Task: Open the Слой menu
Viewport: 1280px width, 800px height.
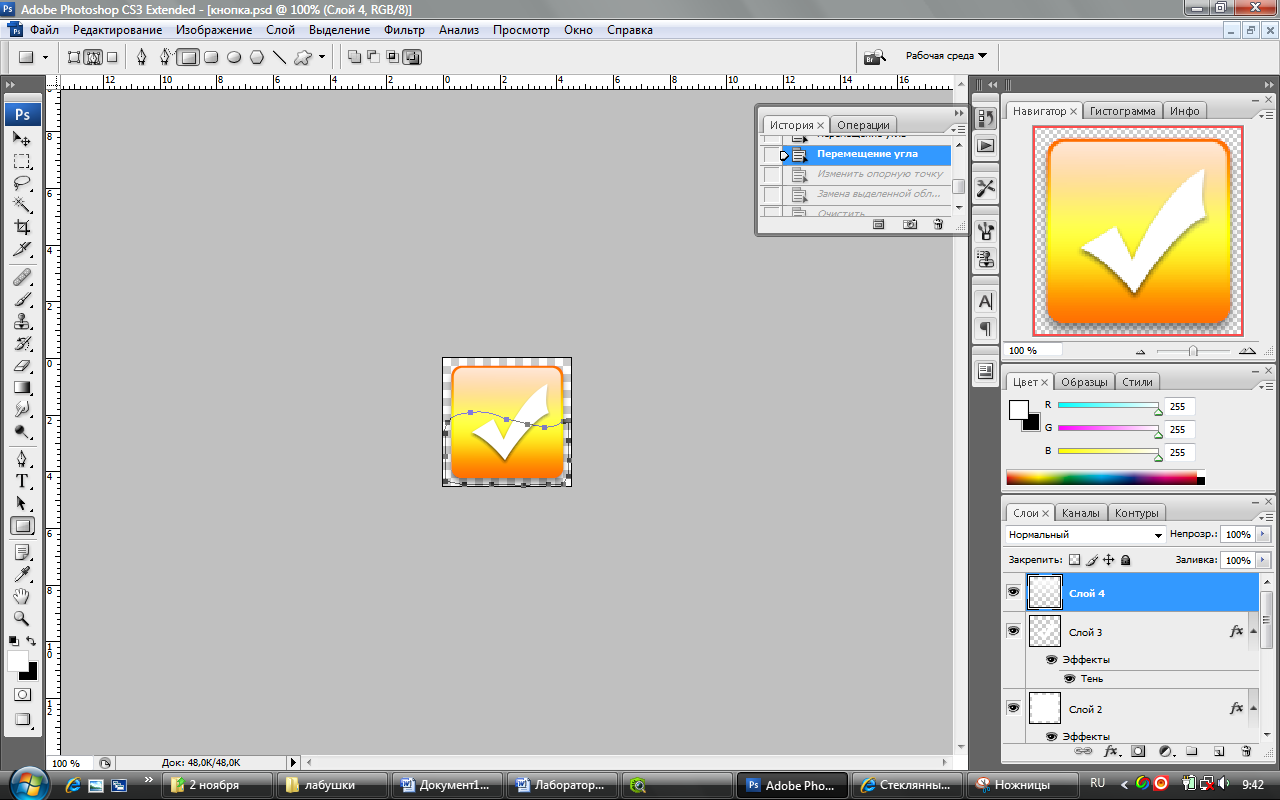Action: [280, 30]
